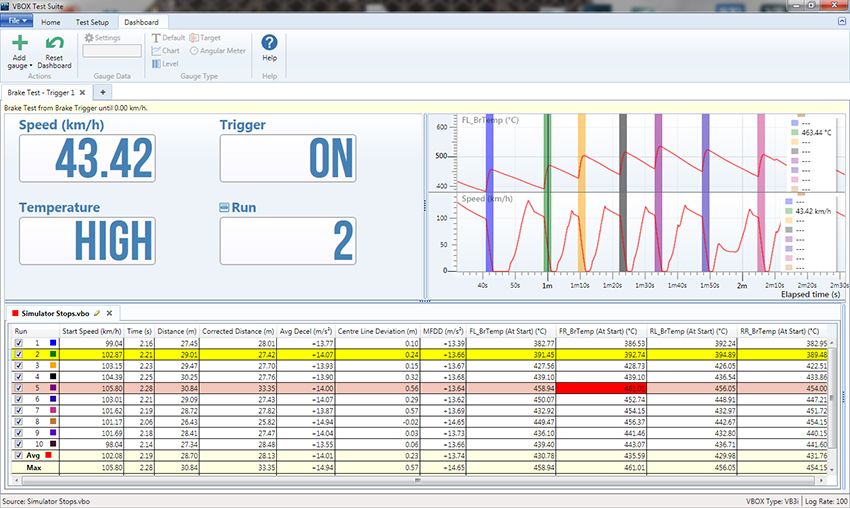Screen dimensions: 850x508
Task: Select the Brake Test - Trigger 1 tab
Action: tap(41, 92)
